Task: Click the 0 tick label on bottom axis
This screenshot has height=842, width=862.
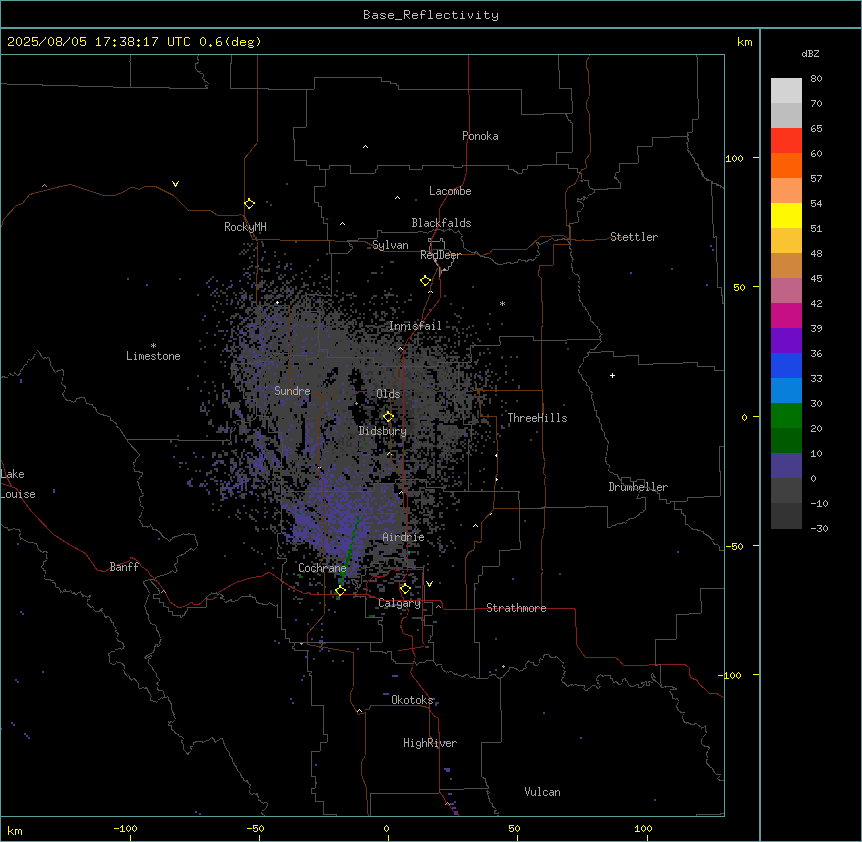Action: click(x=386, y=828)
